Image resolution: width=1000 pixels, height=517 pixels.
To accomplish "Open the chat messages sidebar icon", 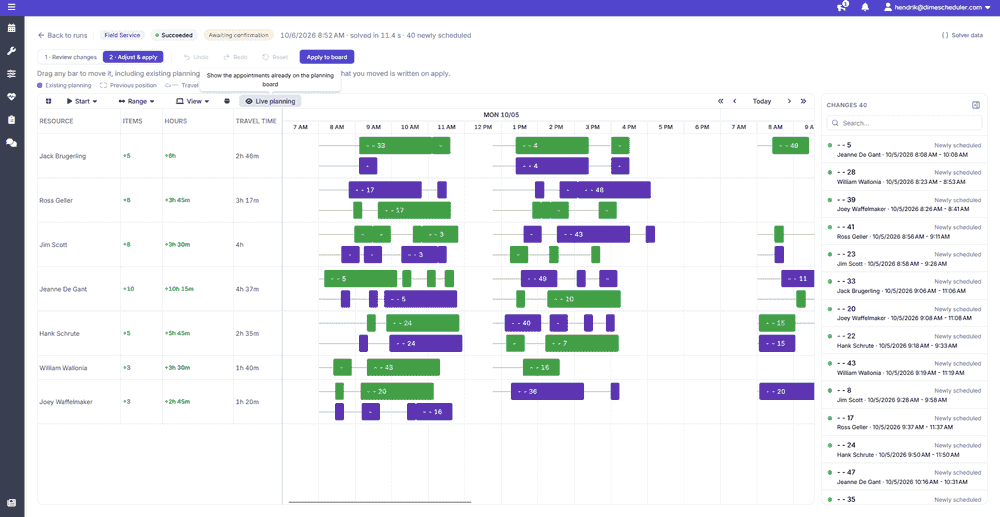I will coord(11,143).
